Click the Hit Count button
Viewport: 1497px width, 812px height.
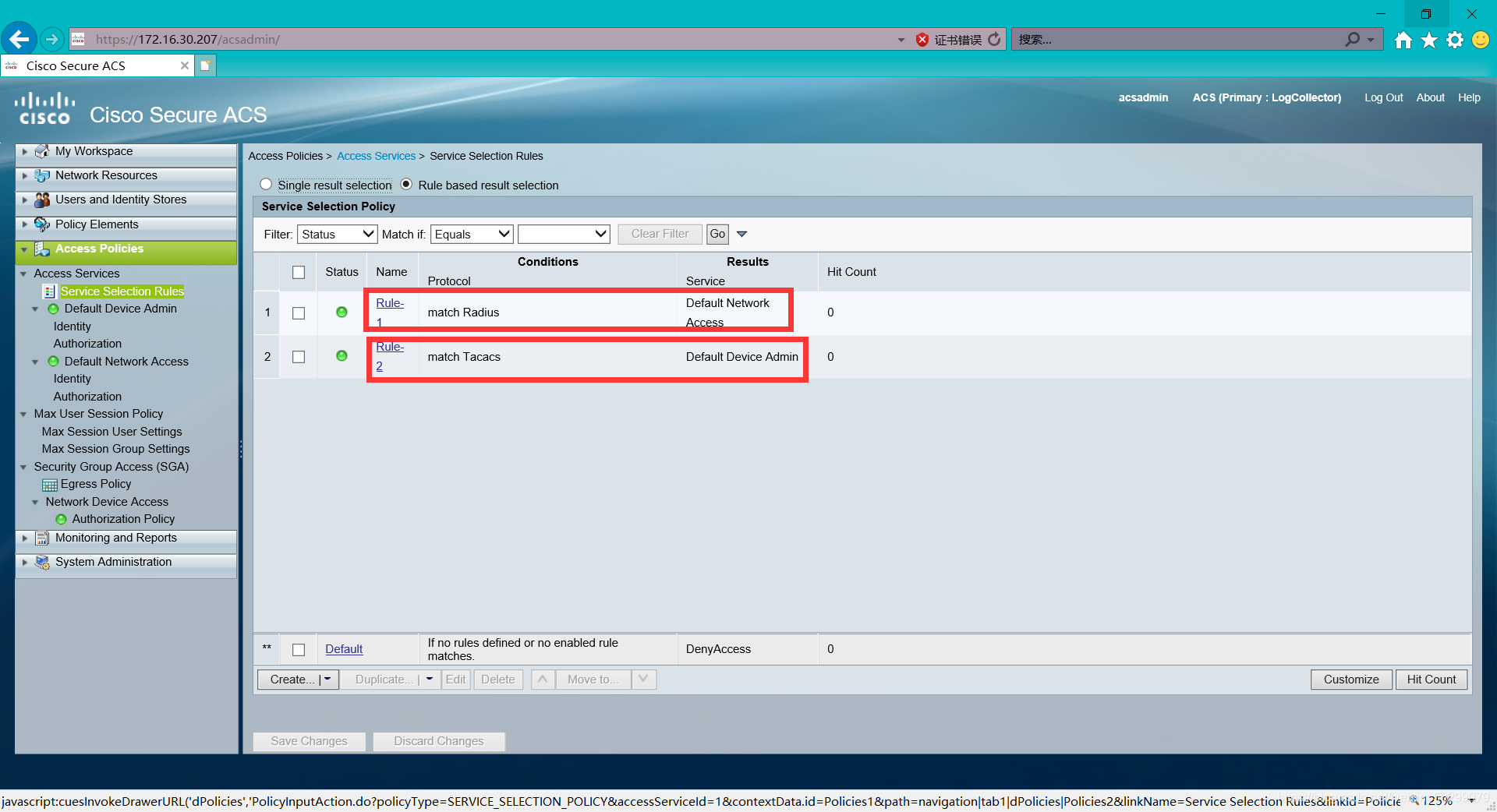[1432, 680]
